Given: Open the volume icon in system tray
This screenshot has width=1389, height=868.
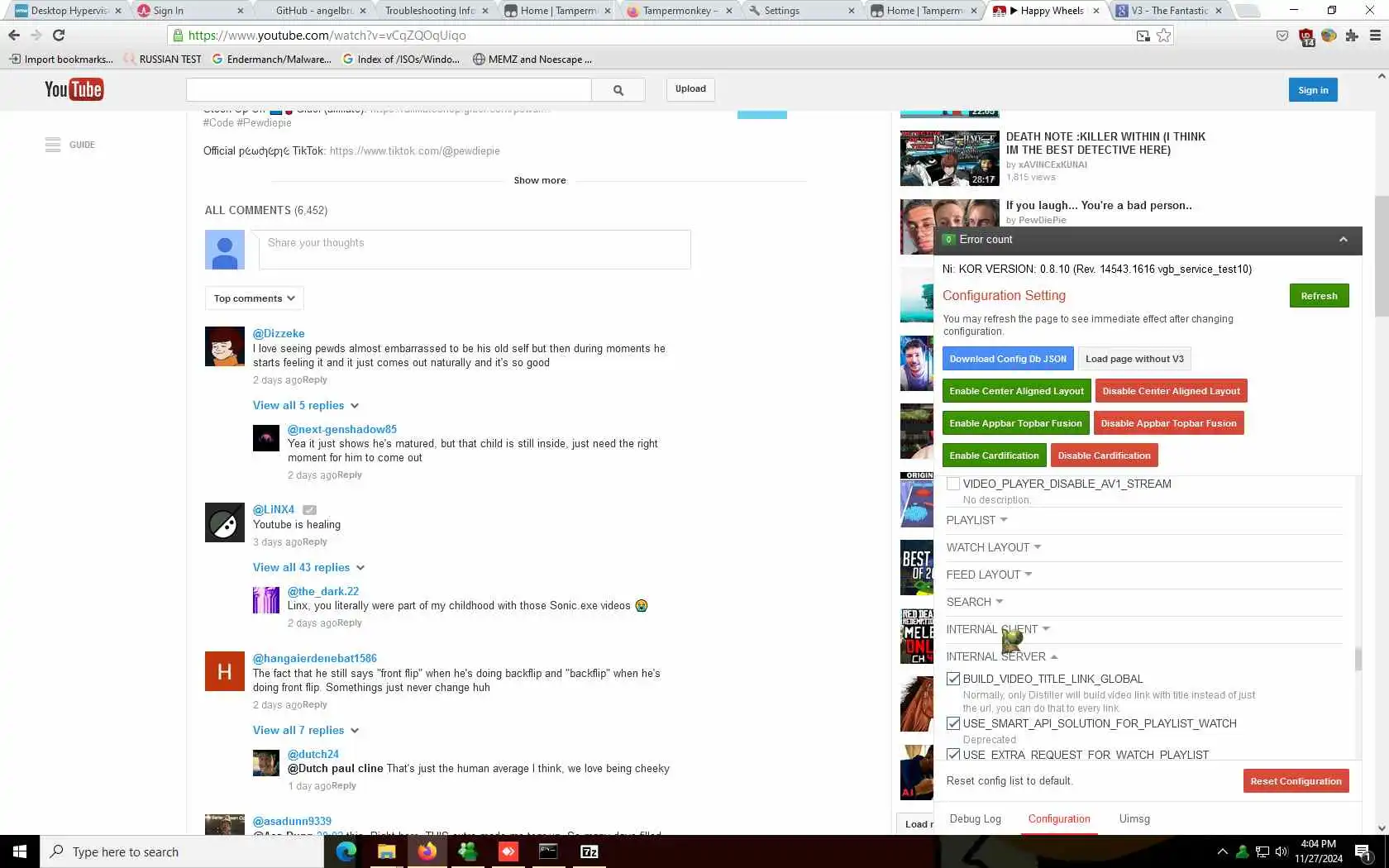Looking at the screenshot, I should [x=1282, y=851].
